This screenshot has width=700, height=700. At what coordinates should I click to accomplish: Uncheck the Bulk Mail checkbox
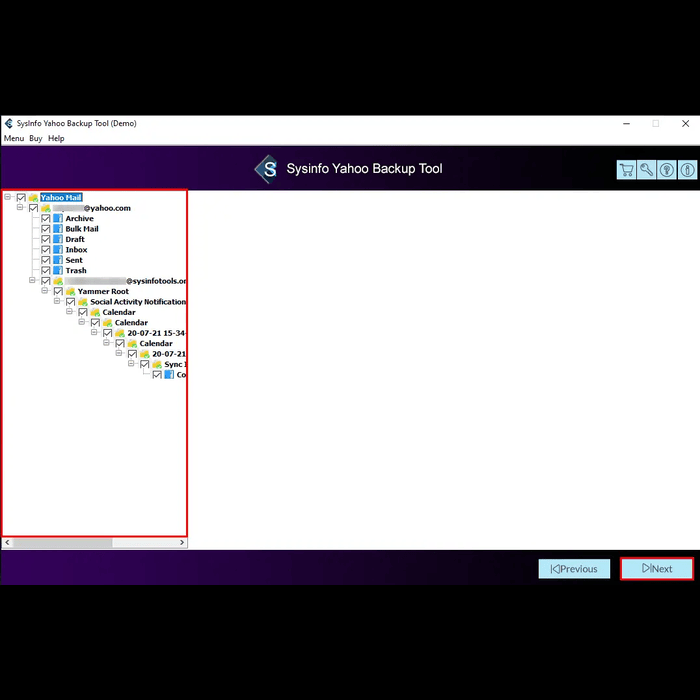coord(46,229)
